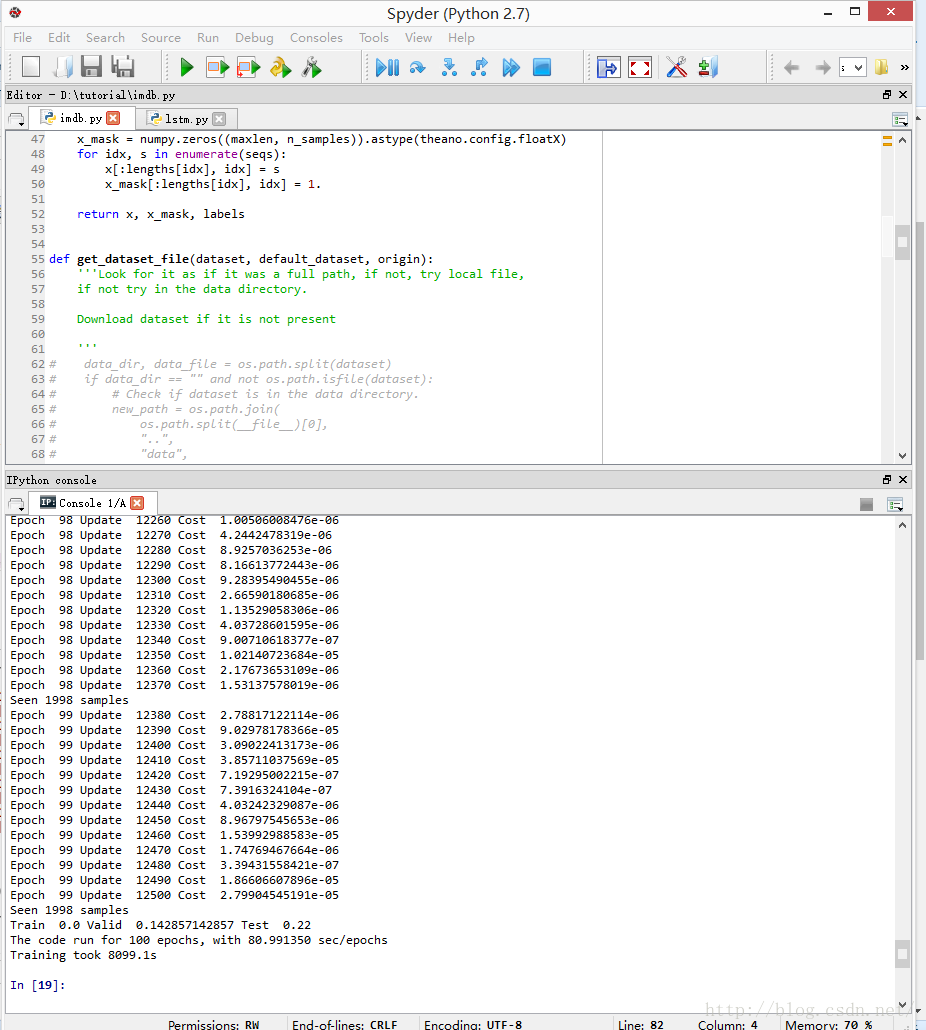Open the Consoles menu
926x1030 pixels.
[317, 37]
